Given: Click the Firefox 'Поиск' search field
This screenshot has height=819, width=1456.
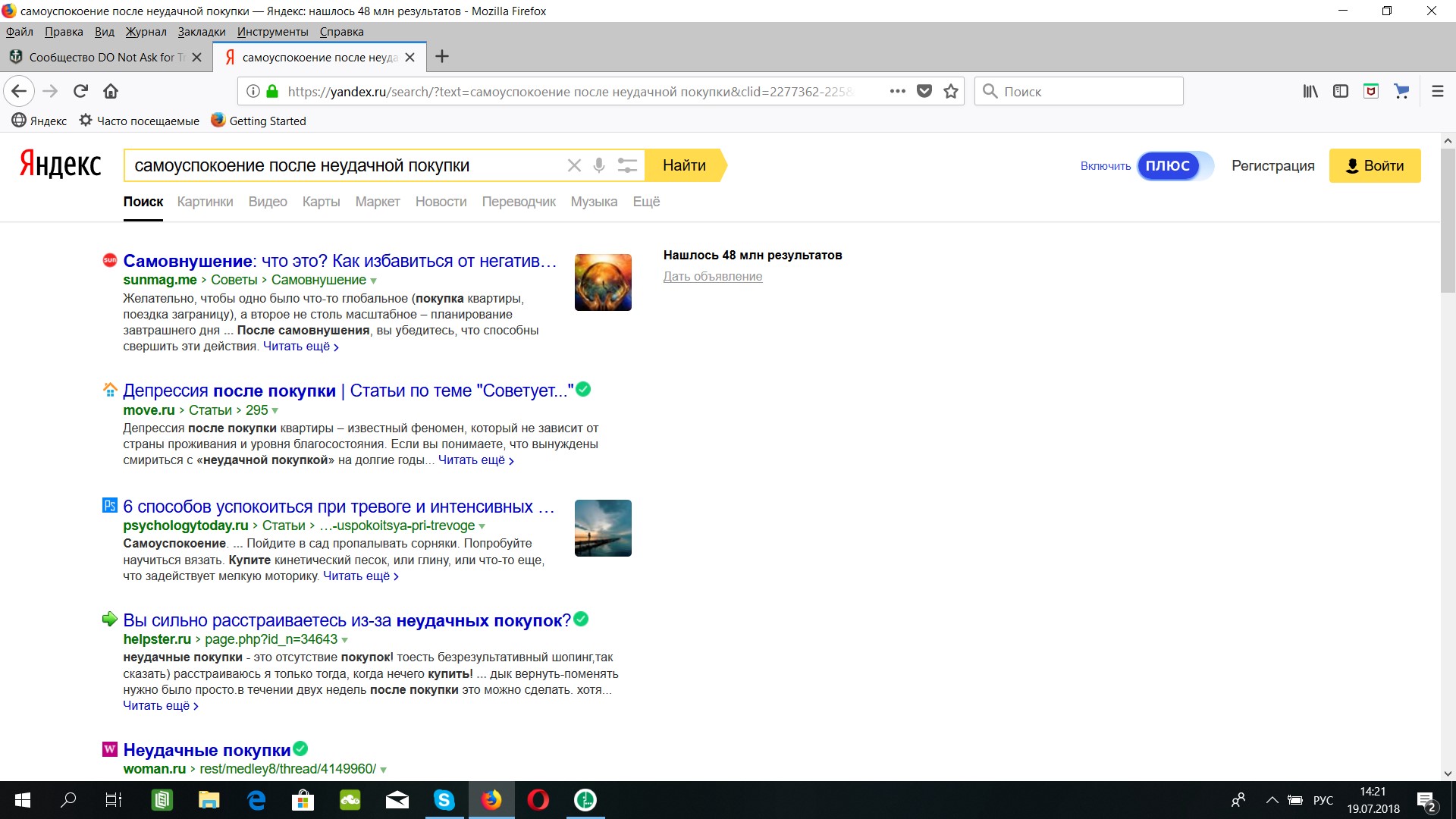Looking at the screenshot, I should (x=1078, y=91).
